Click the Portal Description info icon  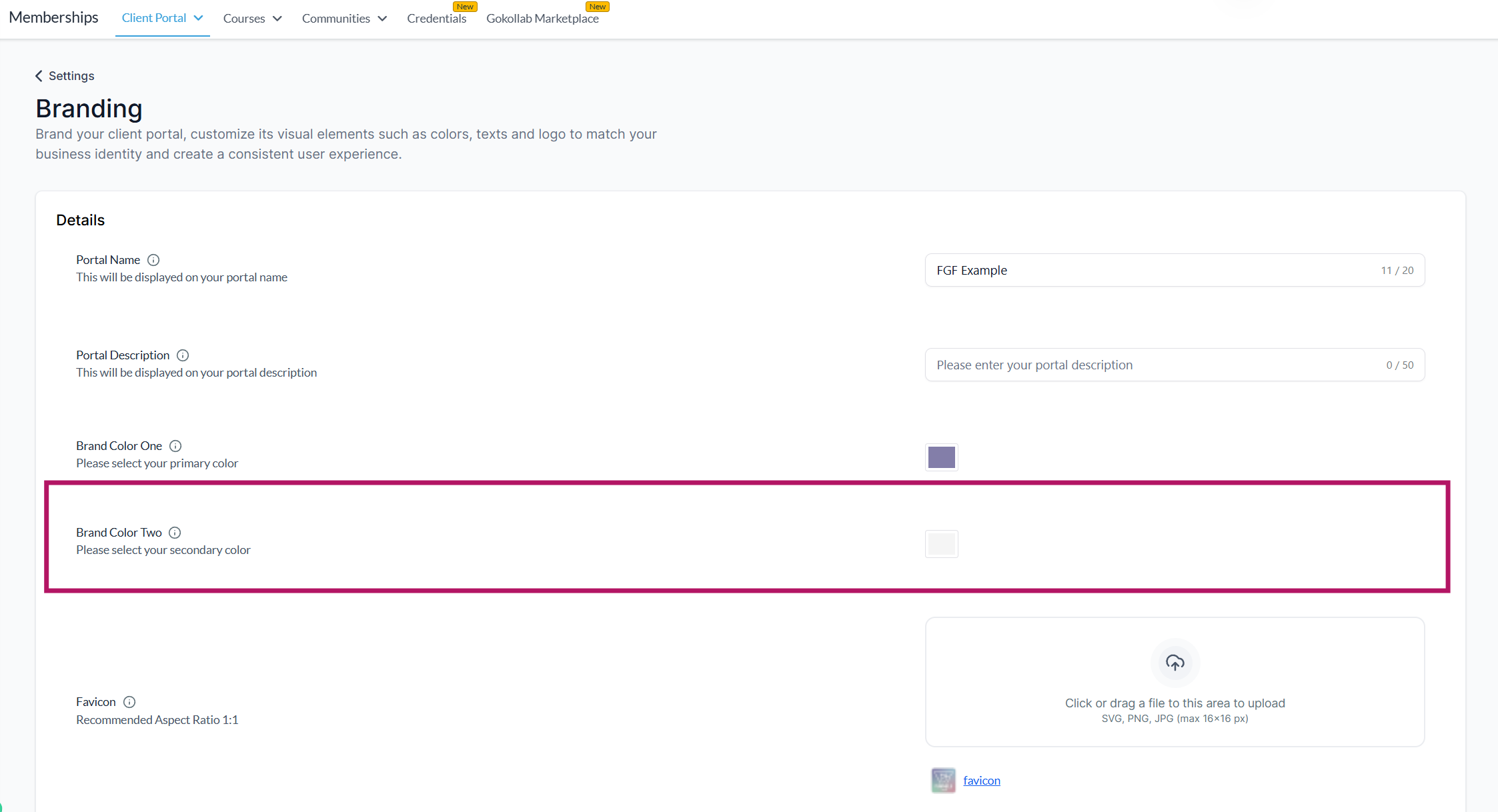183,355
